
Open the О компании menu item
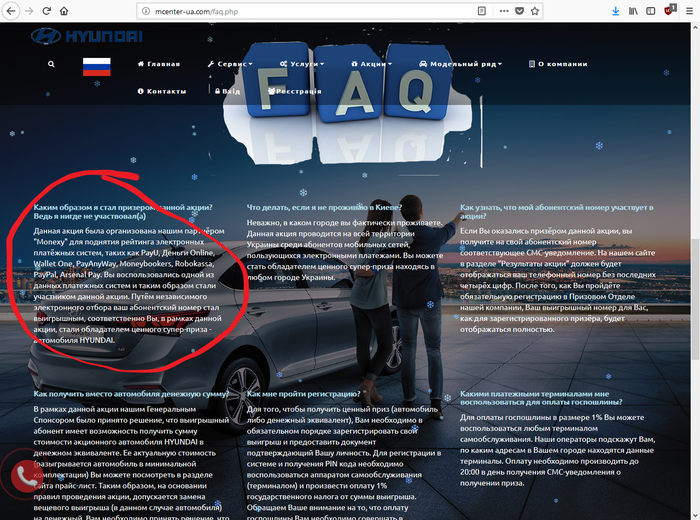[x=557, y=63]
